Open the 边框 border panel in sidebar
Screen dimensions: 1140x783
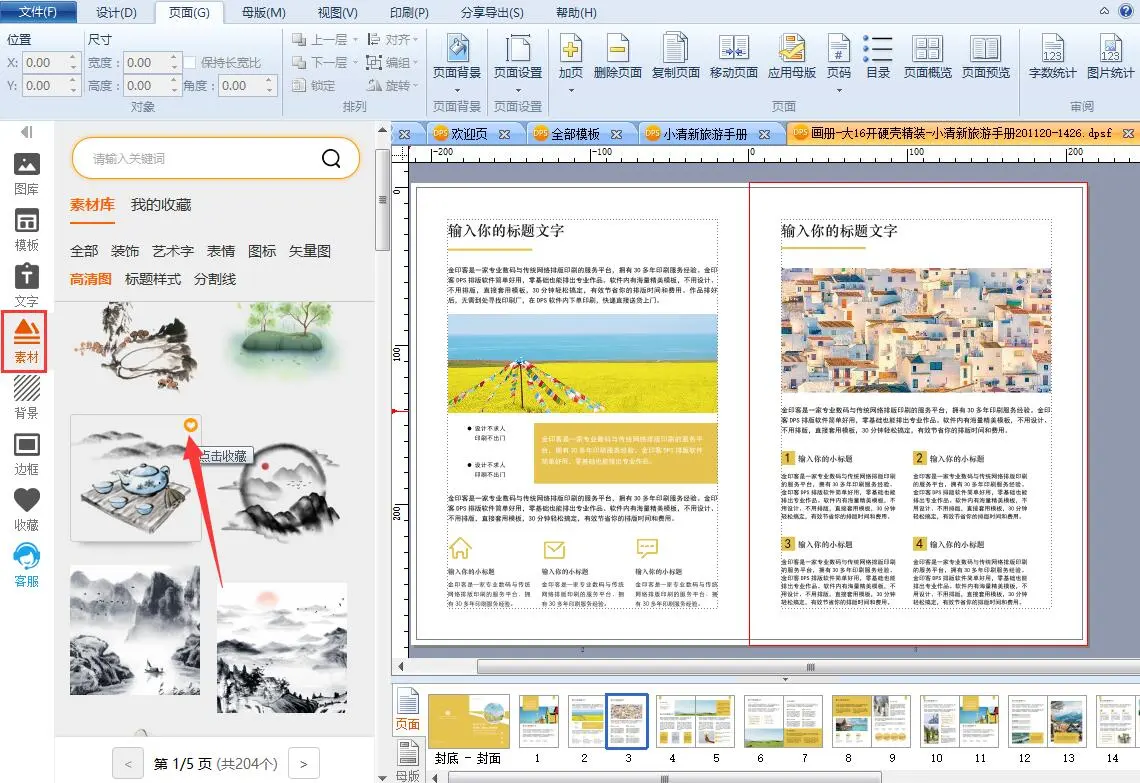coord(27,454)
